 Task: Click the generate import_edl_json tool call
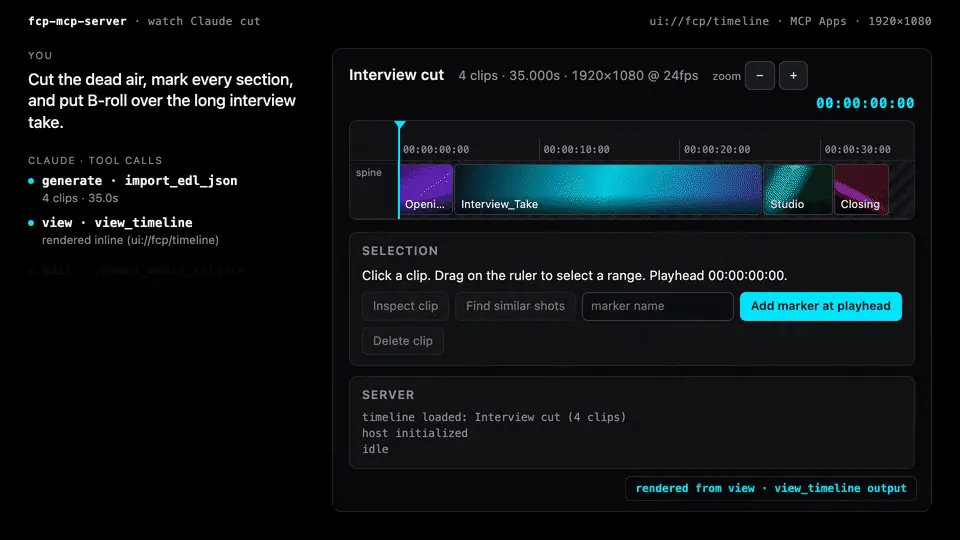140,181
